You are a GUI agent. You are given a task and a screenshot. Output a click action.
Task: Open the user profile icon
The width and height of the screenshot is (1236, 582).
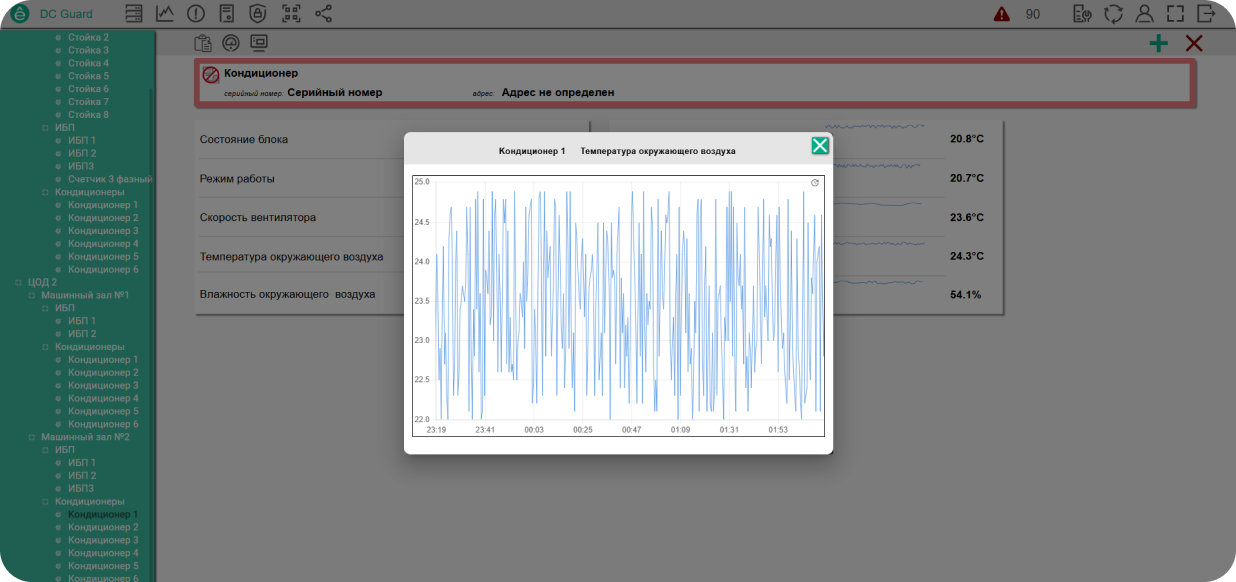click(x=1144, y=14)
